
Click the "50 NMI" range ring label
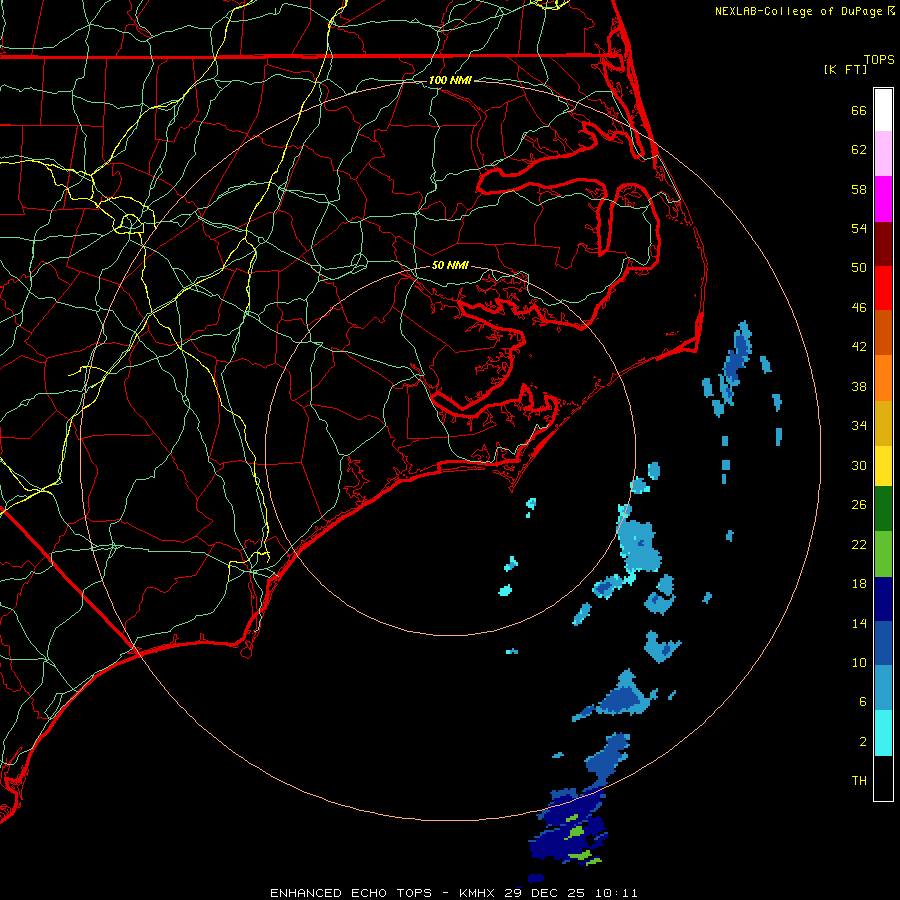[451, 265]
